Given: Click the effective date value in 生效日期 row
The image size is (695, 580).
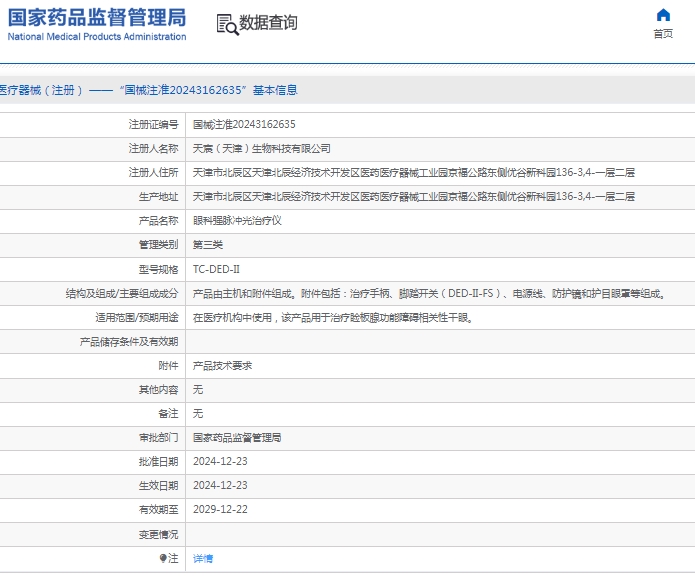Looking at the screenshot, I should point(220,485).
